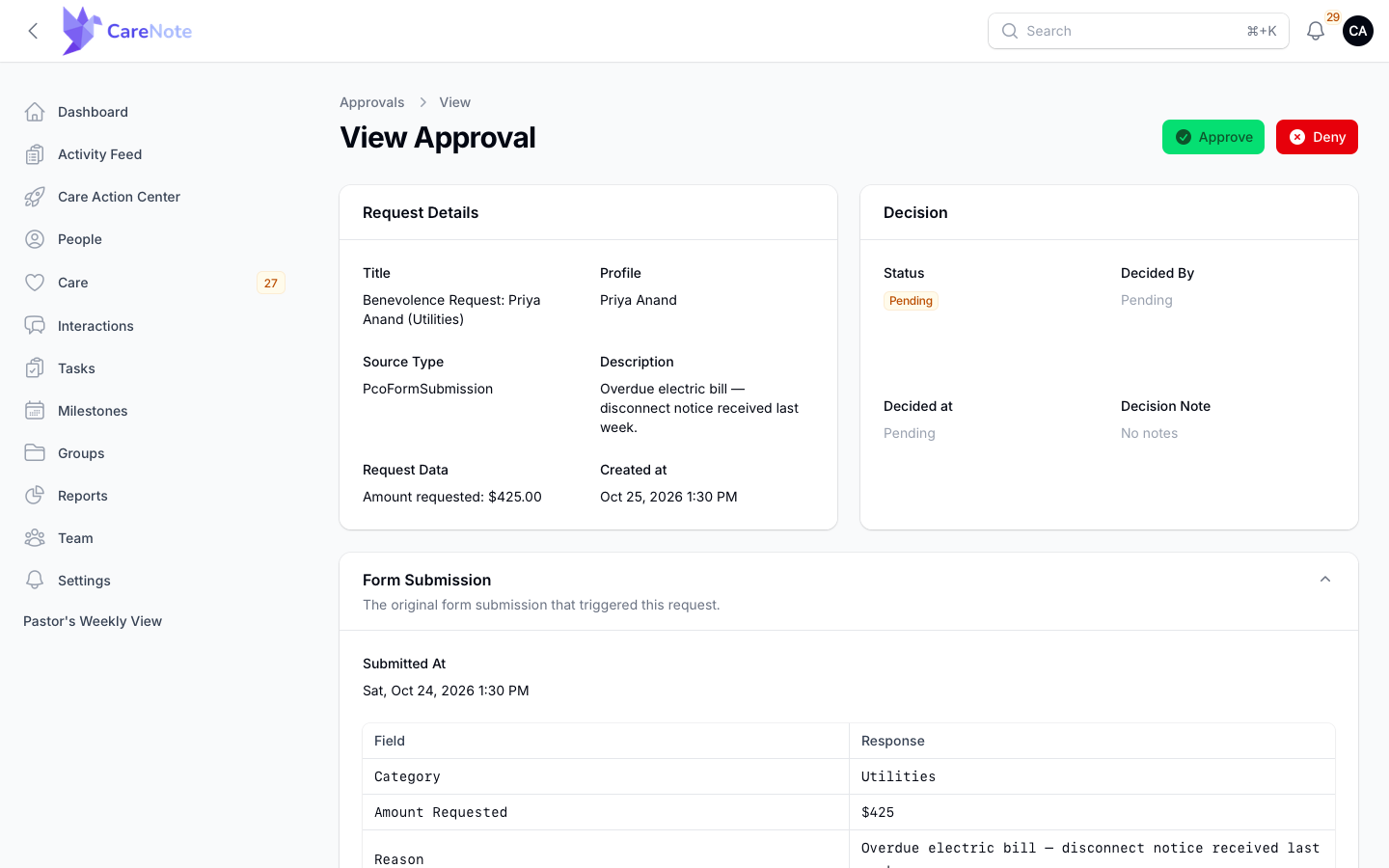Screen dimensions: 1389x868
Task: Click the Tasks checklist icon
Action: pyautogui.click(x=35, y=368)
